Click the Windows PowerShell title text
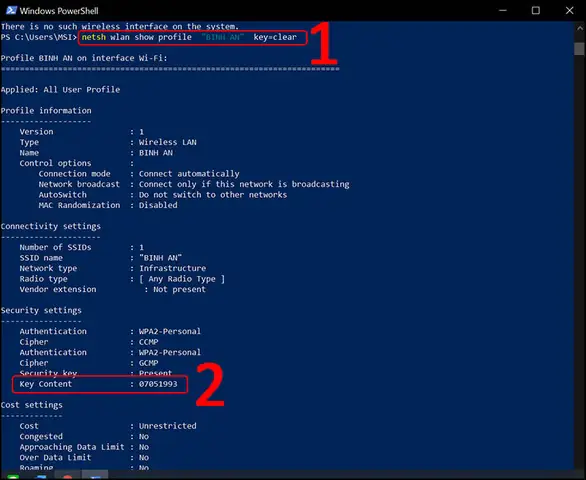Image resolution: width=586 pixels, height=480 pixels. click(59, 11)
